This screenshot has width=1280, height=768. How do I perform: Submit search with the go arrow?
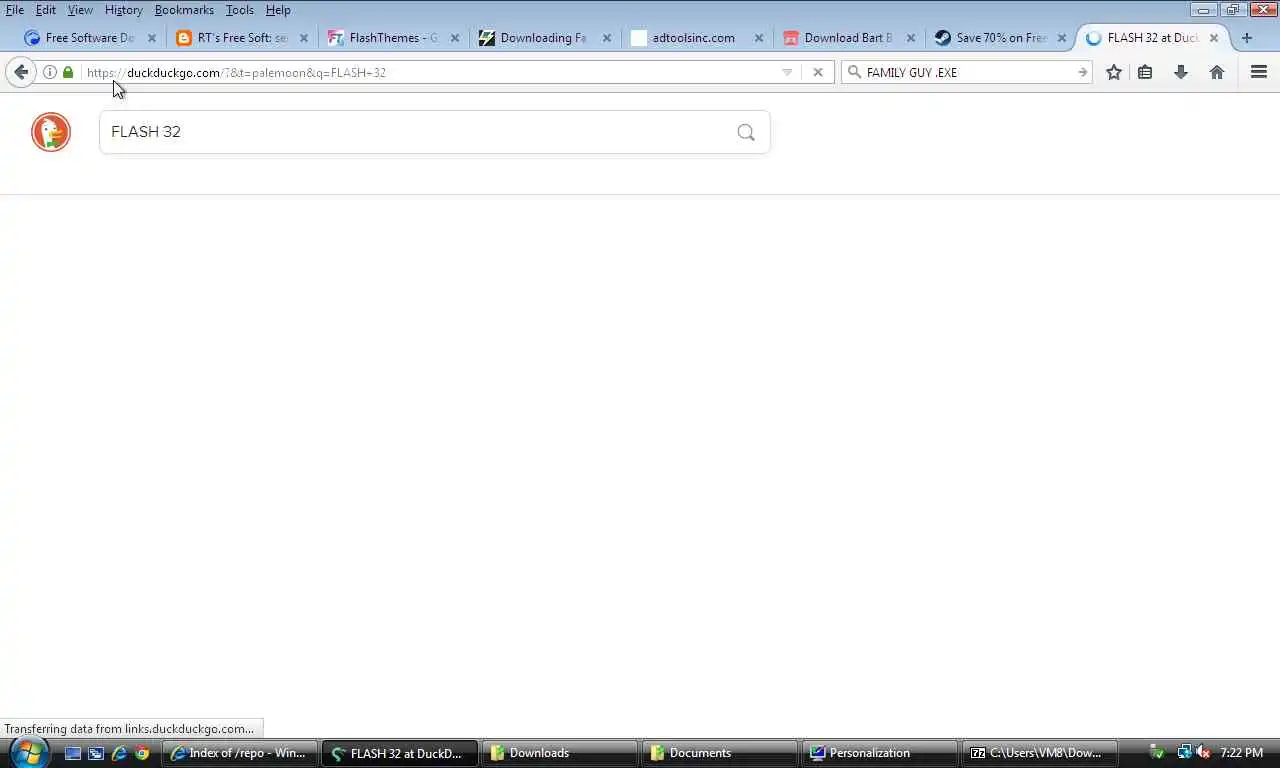pos(1082,72)
